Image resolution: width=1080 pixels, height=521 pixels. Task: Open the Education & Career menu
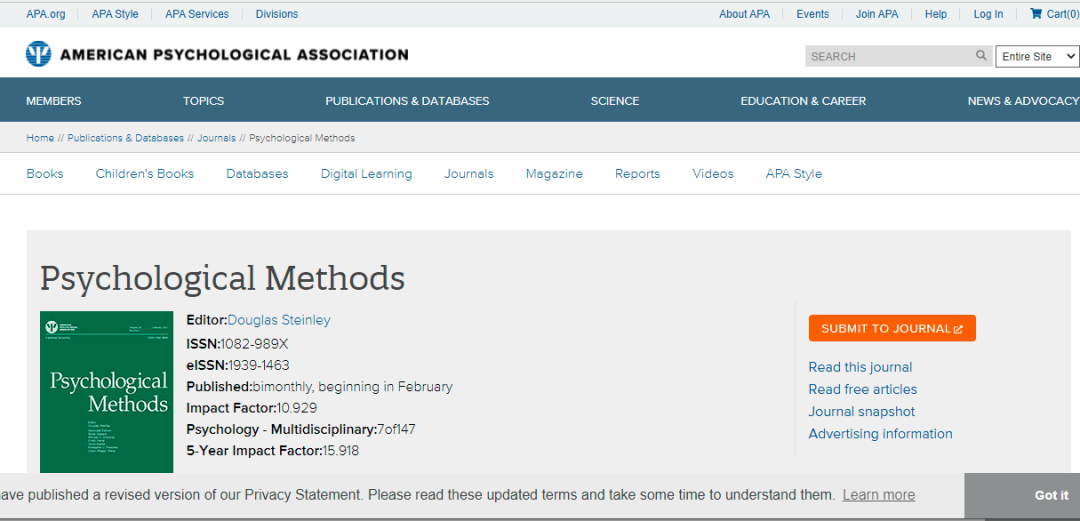(803, 101)
